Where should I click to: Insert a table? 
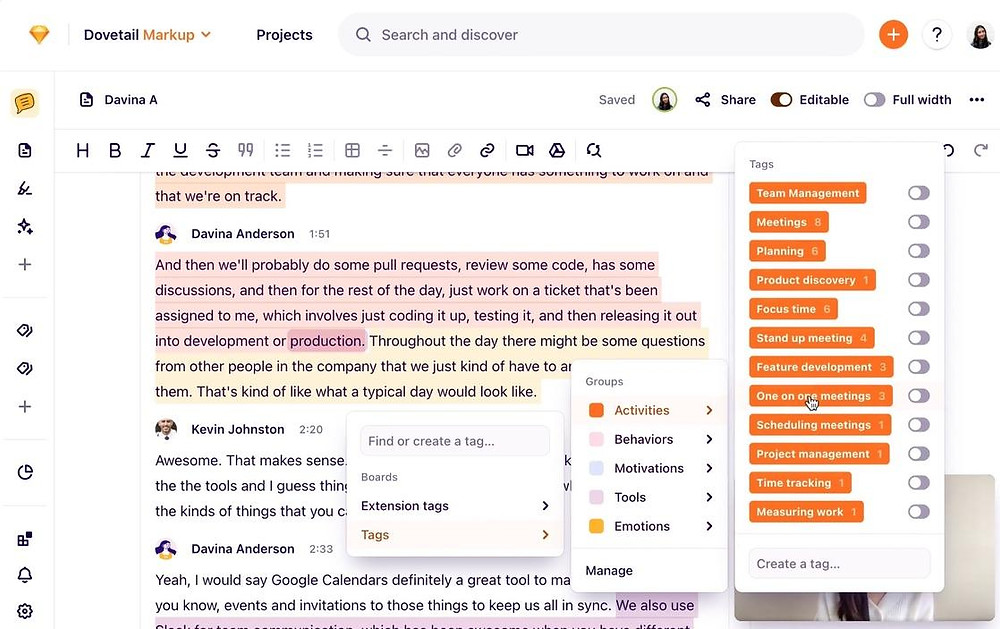point(352,151)
